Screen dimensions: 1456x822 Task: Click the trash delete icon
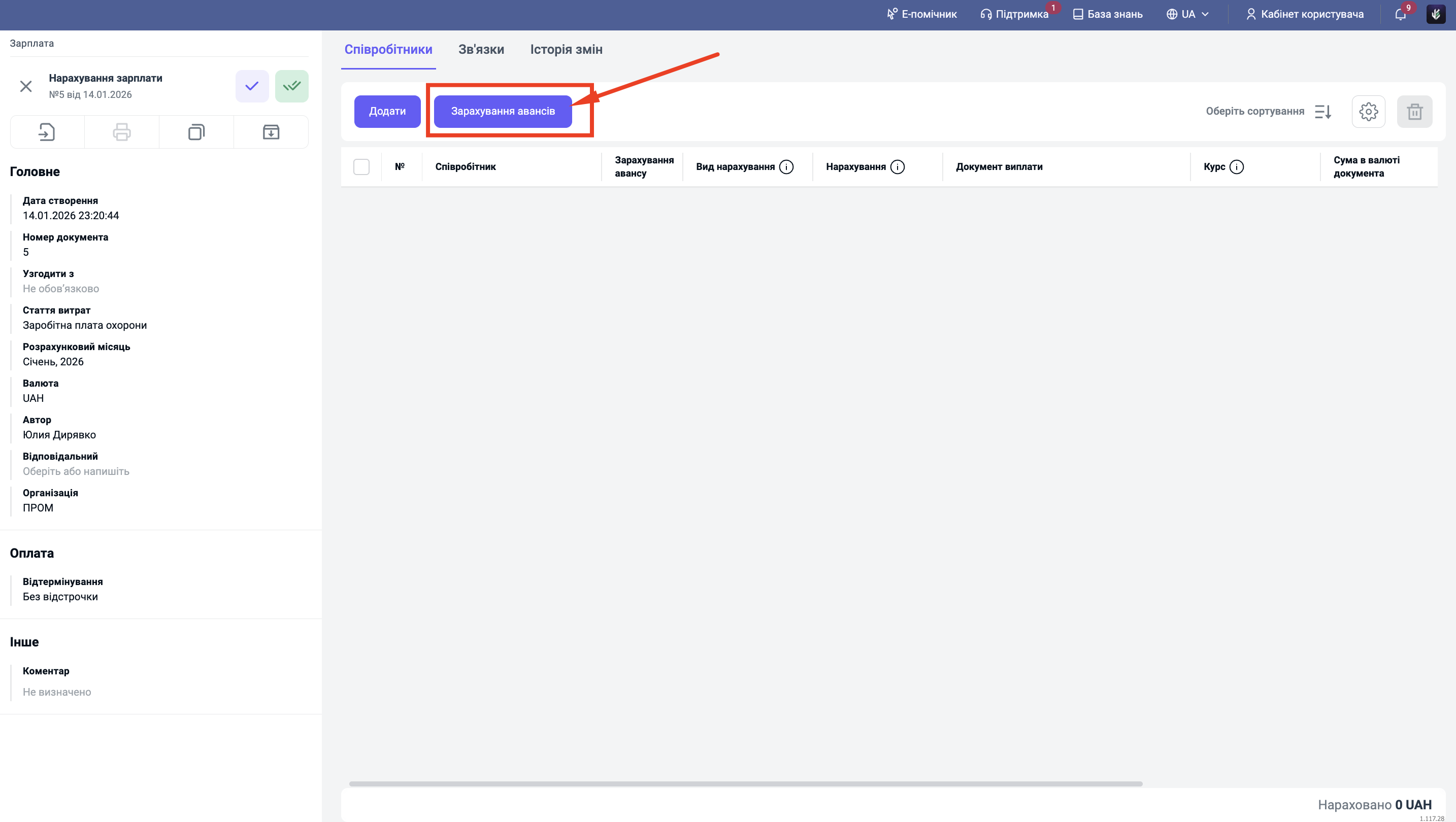[1414, 111]
